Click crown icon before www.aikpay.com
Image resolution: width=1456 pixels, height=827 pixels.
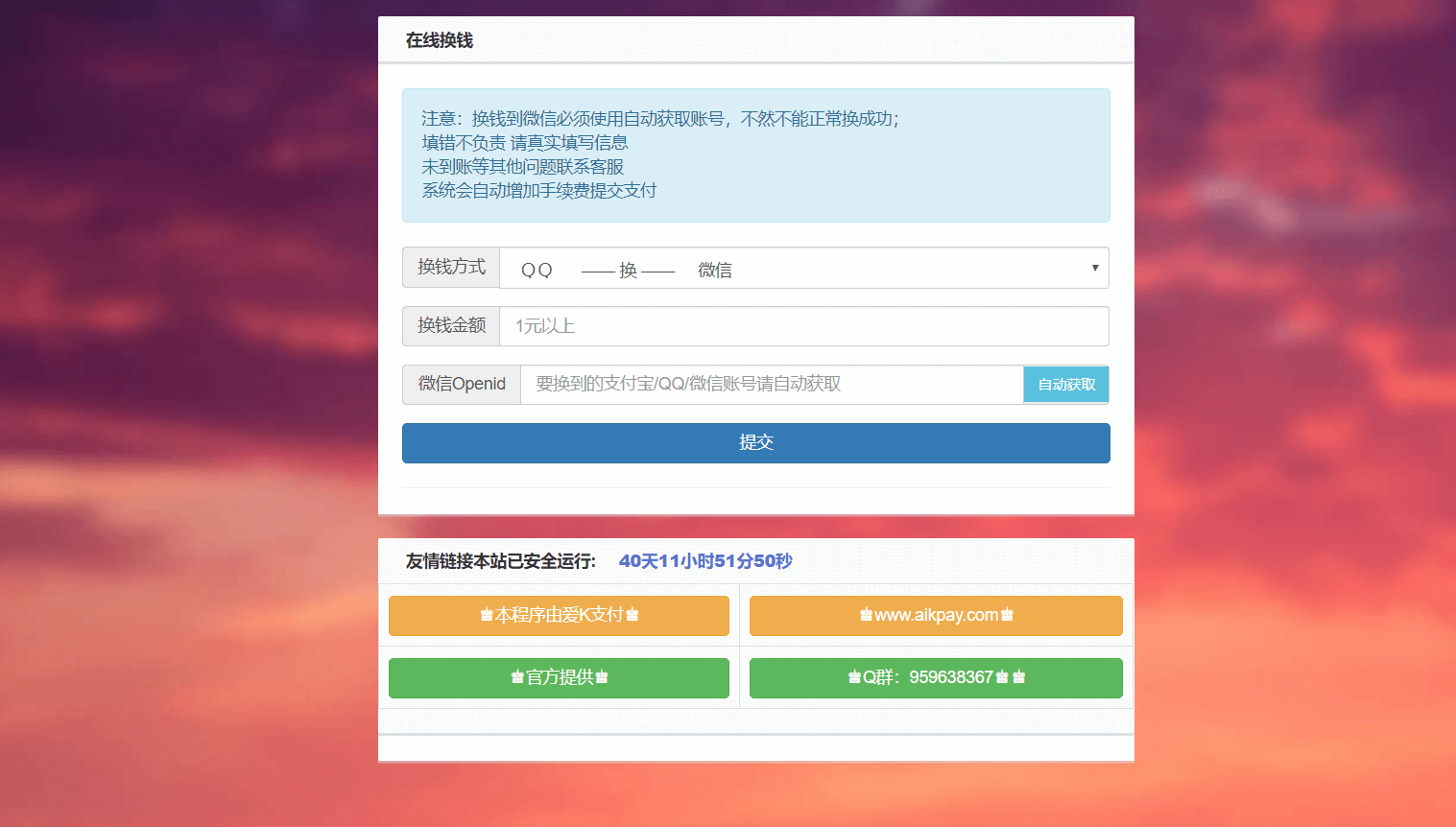point(866,615)
